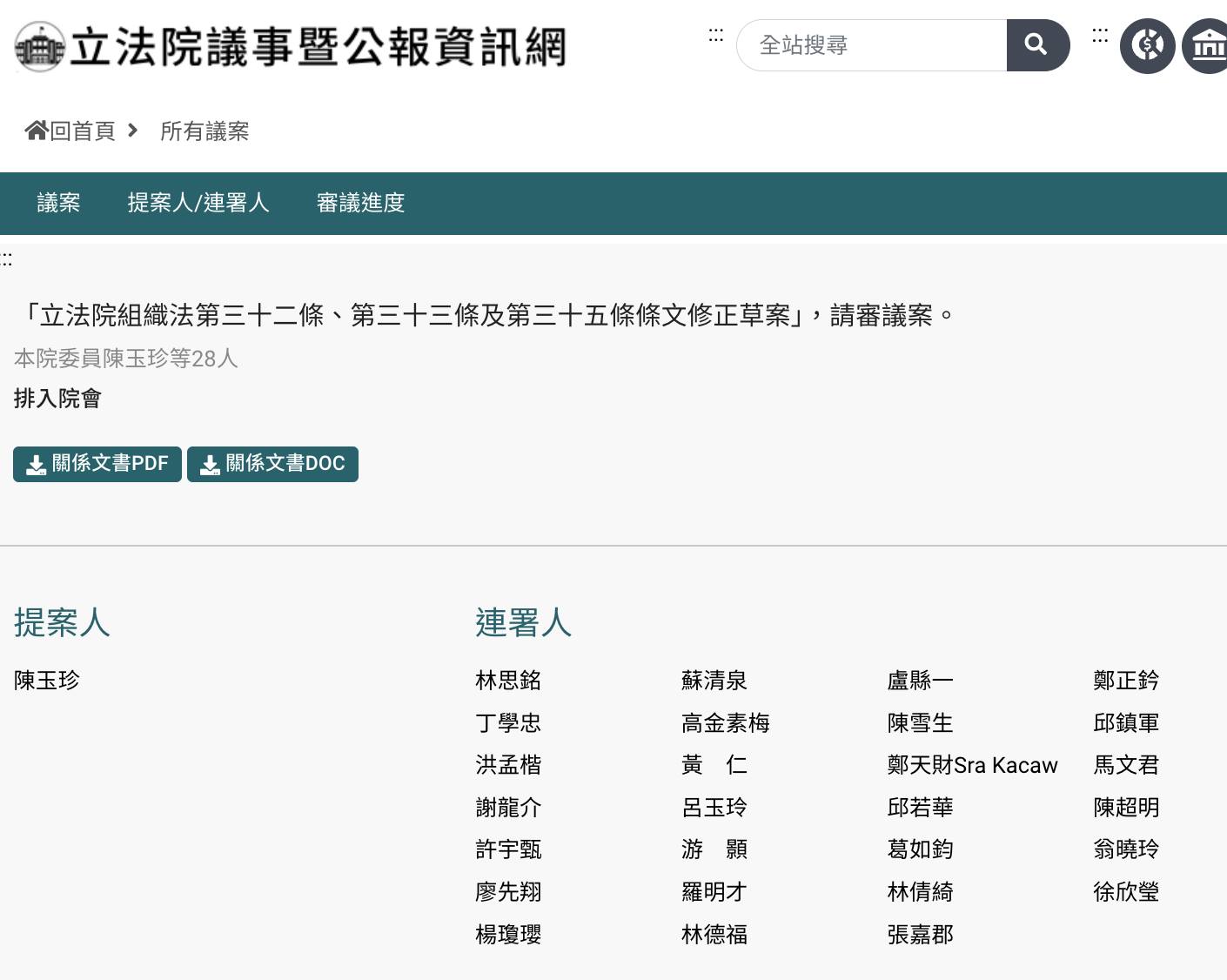
Task: Open proposer 陳玉珍 link
Action: click(47, 681)
